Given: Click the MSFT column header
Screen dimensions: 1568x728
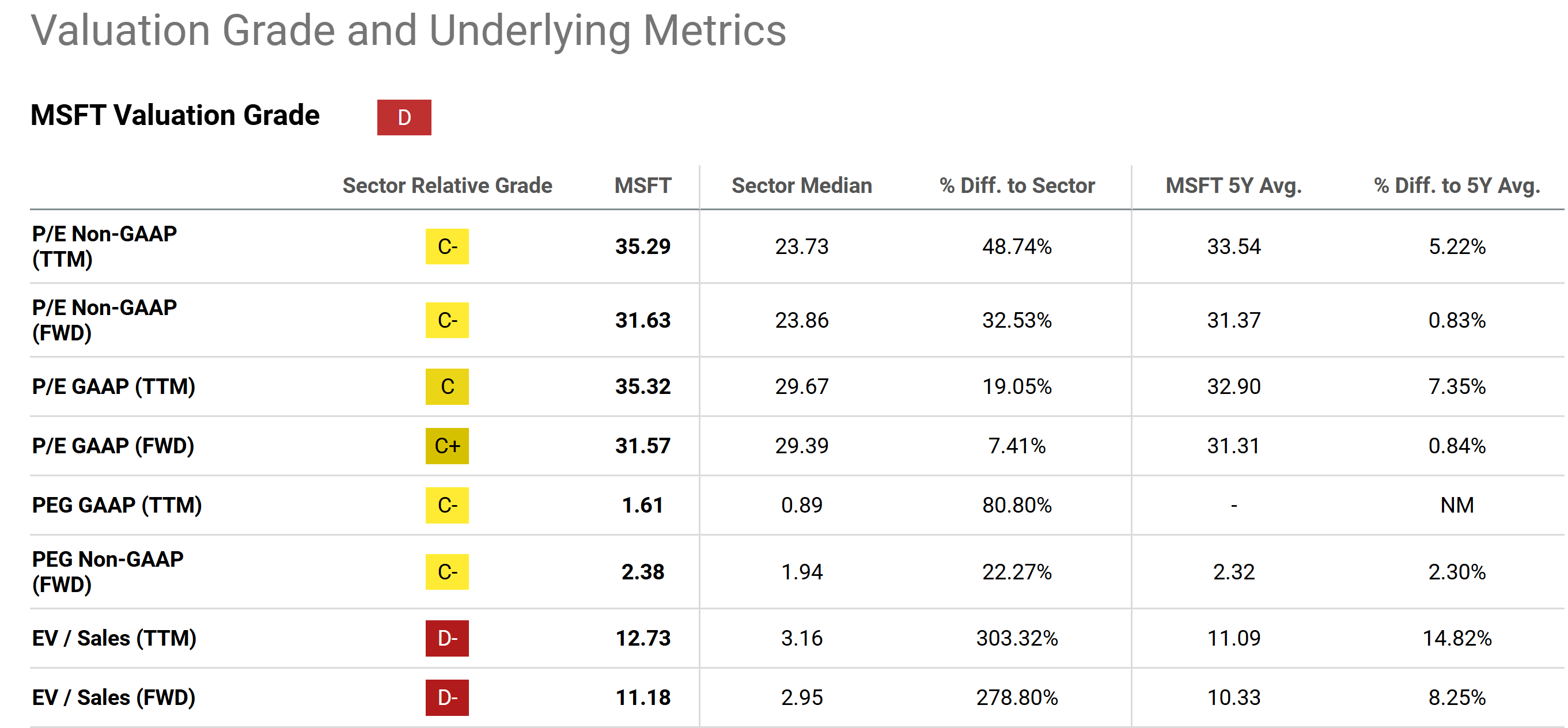Looking at the screenshot, I should (x=642, y=185).
